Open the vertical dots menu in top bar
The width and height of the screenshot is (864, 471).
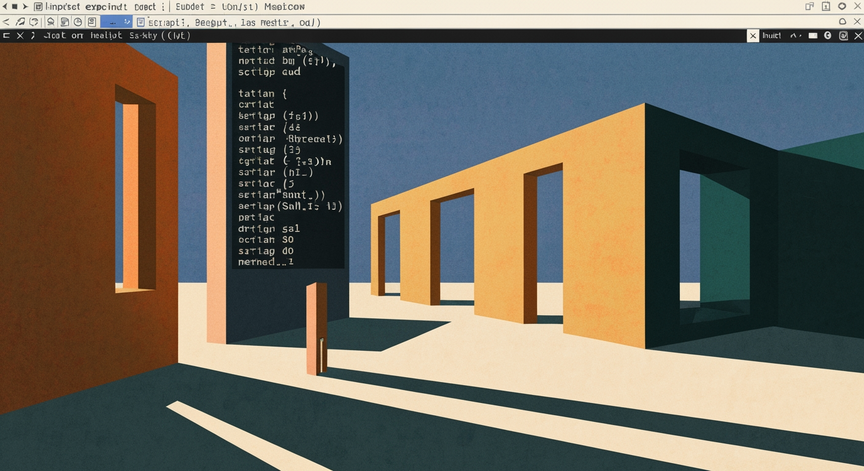(163, 7)
